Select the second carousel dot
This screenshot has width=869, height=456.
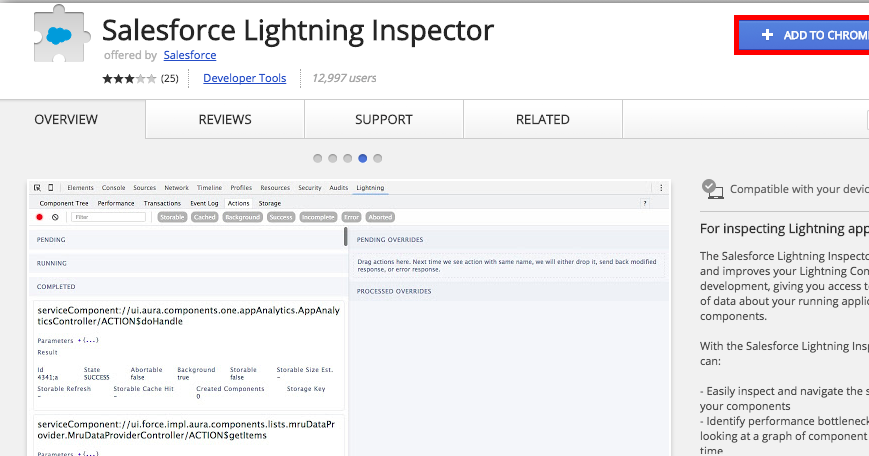click(x=333, y=158)
